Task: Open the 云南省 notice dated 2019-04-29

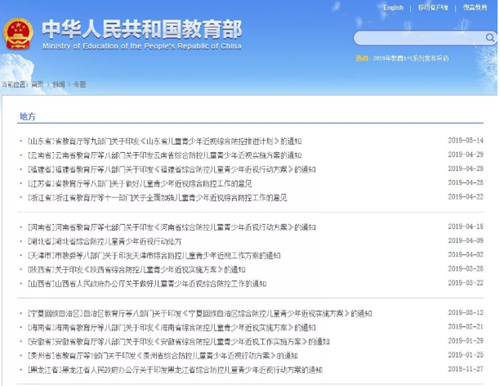Action: point(165,155)
